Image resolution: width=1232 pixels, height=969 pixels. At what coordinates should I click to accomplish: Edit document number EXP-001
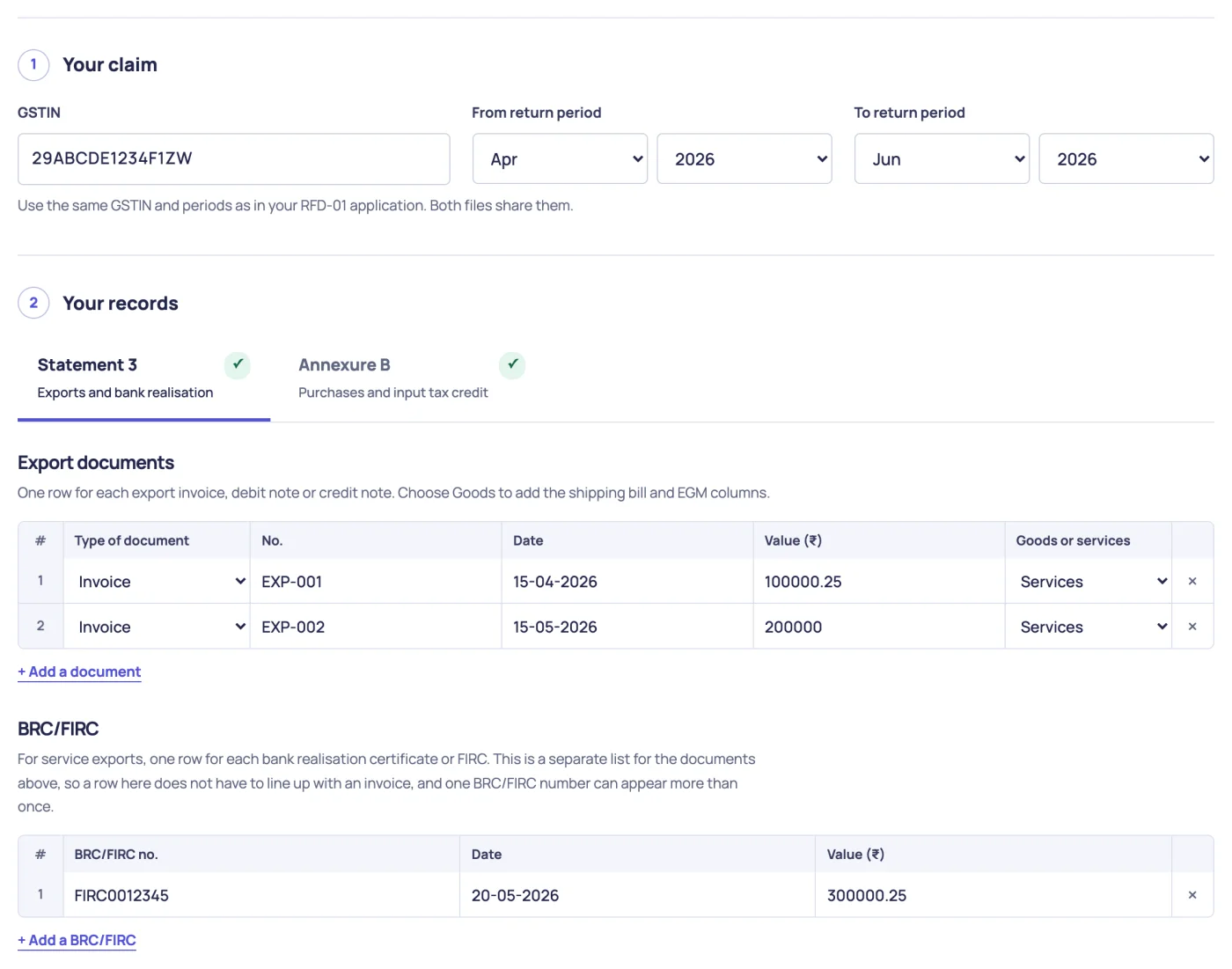pos(376,582)
